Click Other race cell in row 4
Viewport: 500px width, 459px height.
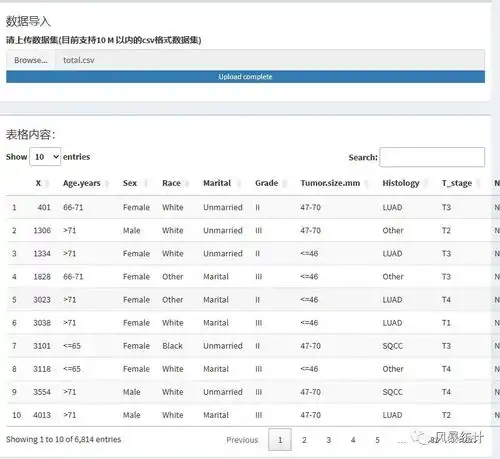point(173,276)
